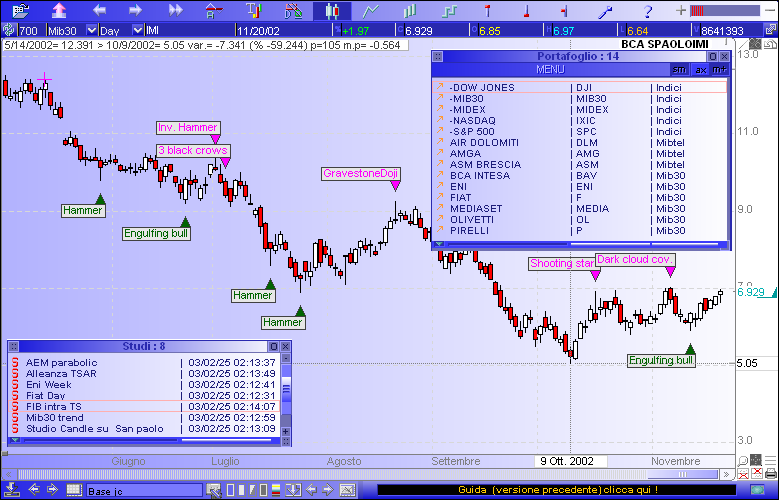Viewport: 779px width, 500px height.
Task: Click Studi list scrollbar up arrow
Action: point(286,358)
